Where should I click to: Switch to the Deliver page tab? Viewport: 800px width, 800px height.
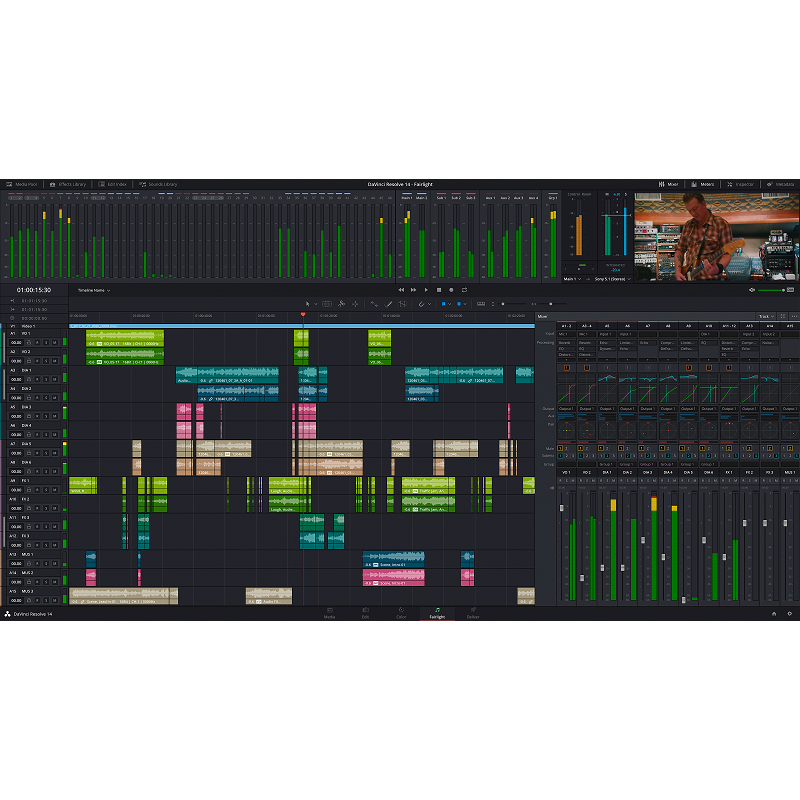click(473, 614)
